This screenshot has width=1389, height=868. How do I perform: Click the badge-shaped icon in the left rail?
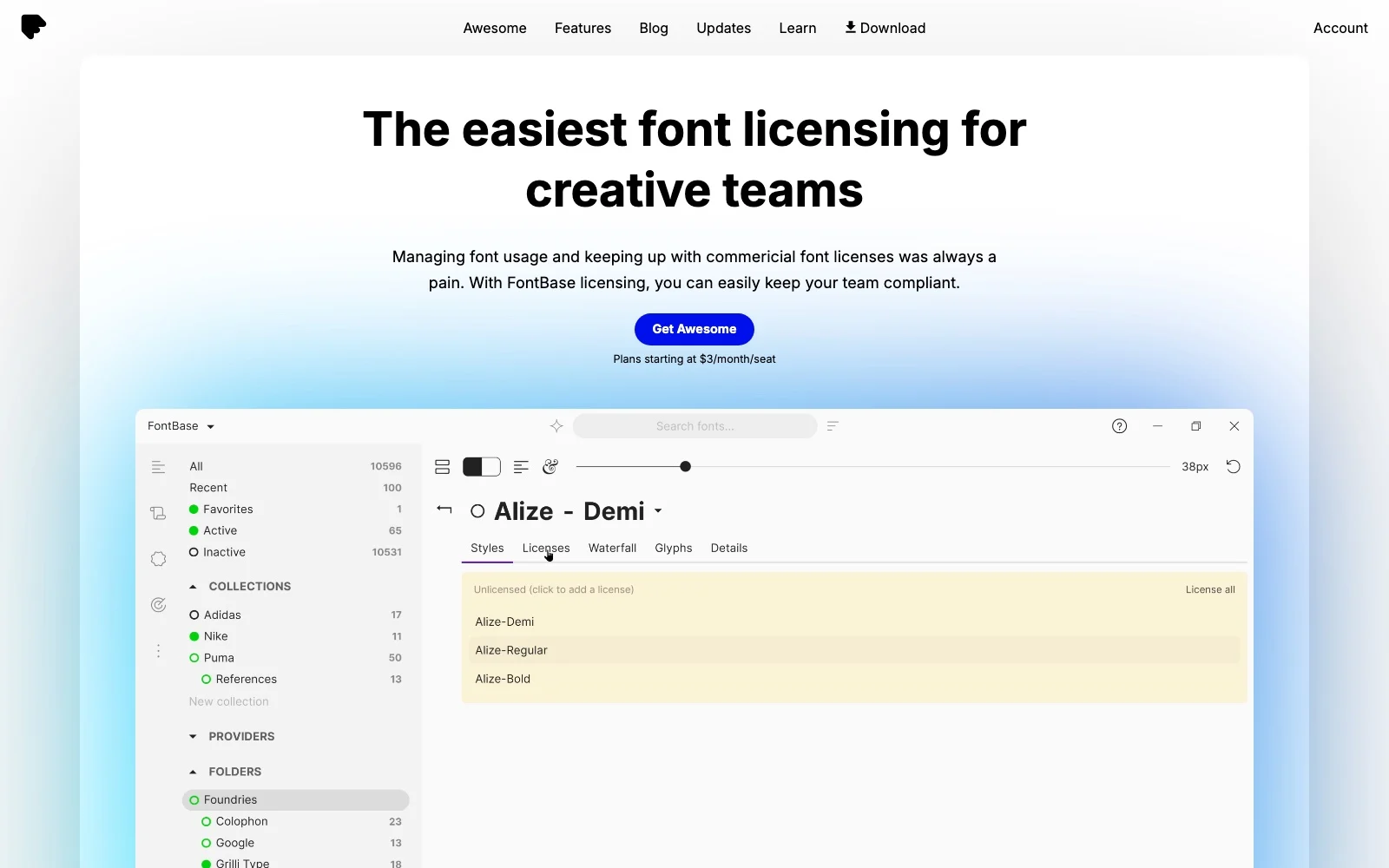(158, 559)
